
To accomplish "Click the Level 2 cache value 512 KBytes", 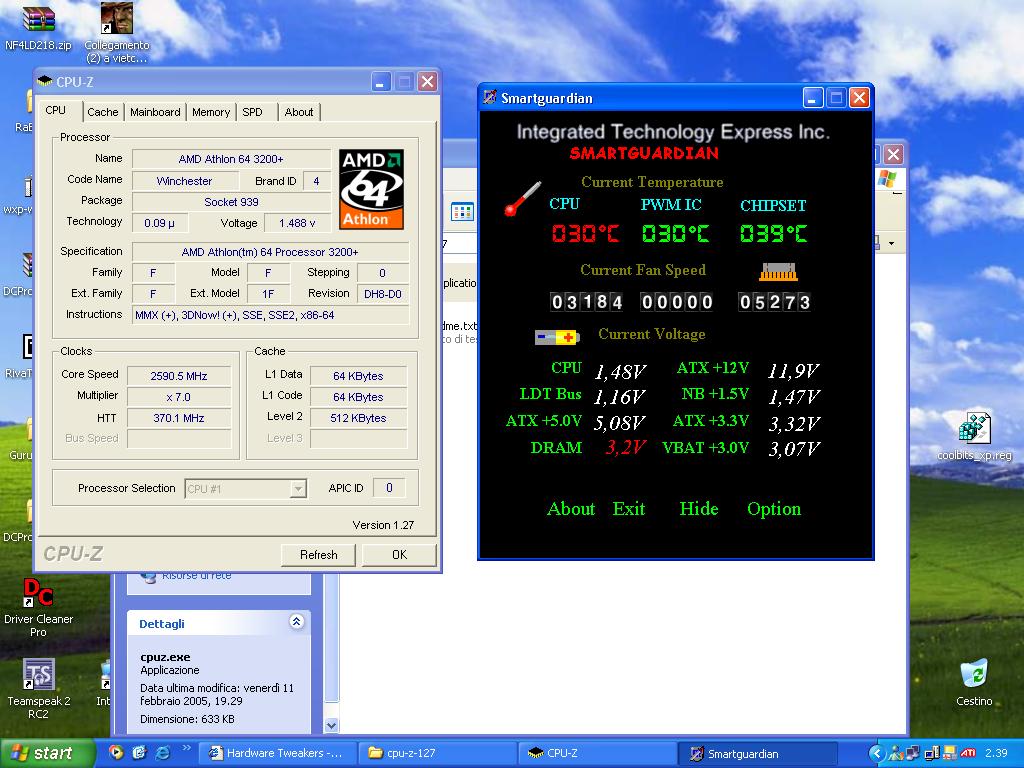I will (x=359, y=417).
